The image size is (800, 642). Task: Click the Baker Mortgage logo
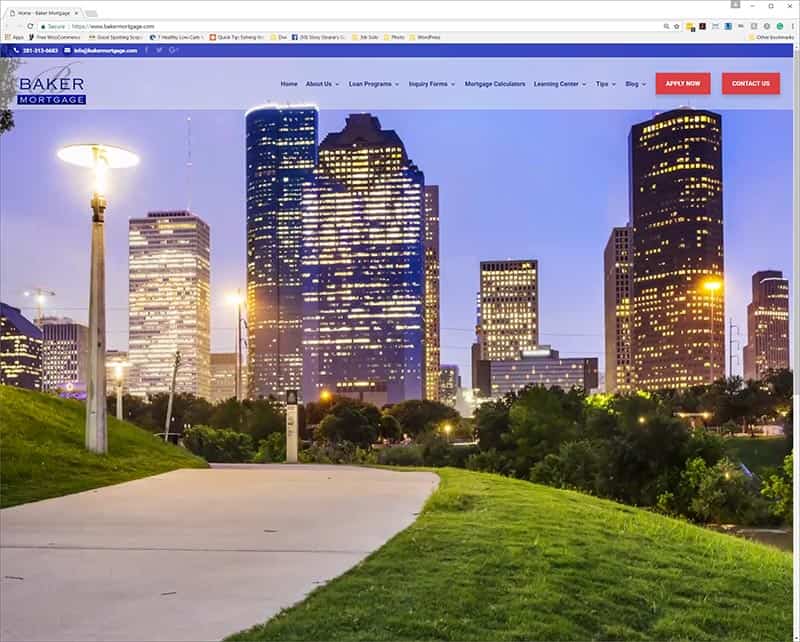52,85
